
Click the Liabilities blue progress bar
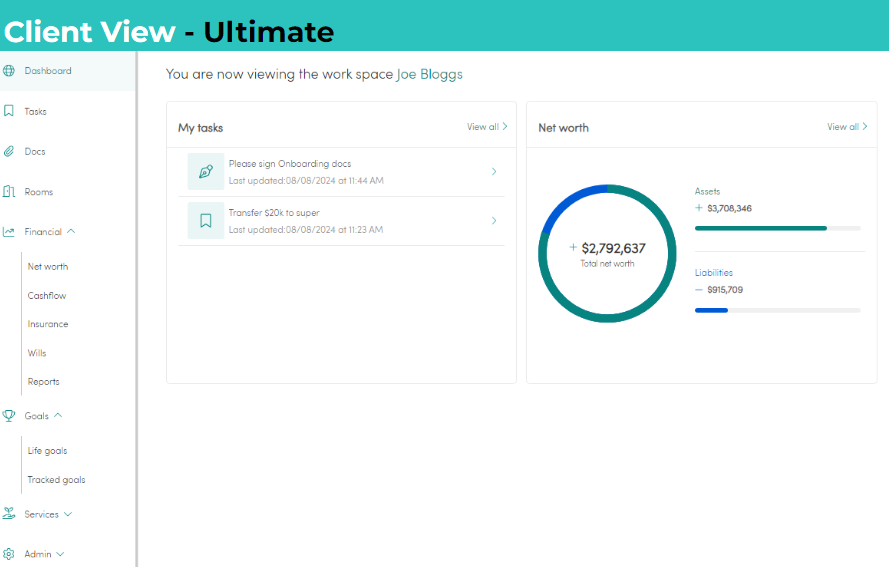[x=711, y=310]
